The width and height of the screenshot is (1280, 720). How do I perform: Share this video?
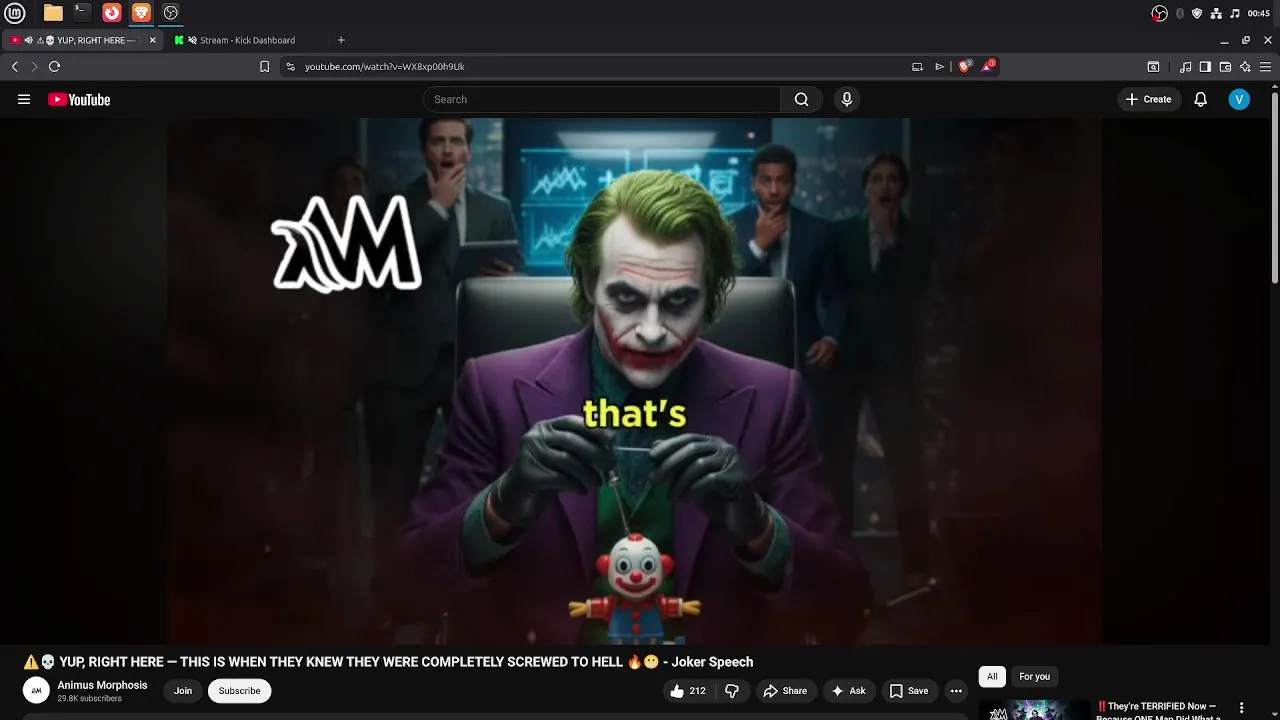(x=785, y=690)
